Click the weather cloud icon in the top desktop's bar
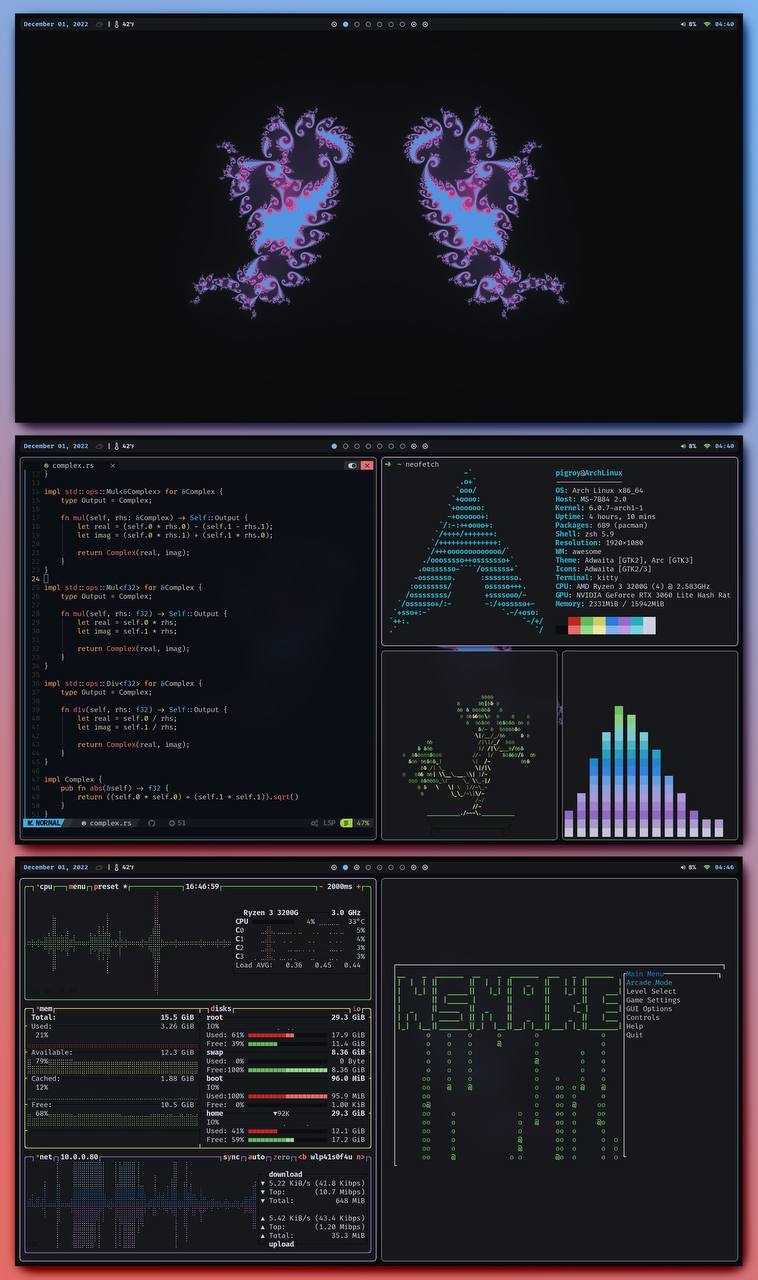 pos(99,24)
